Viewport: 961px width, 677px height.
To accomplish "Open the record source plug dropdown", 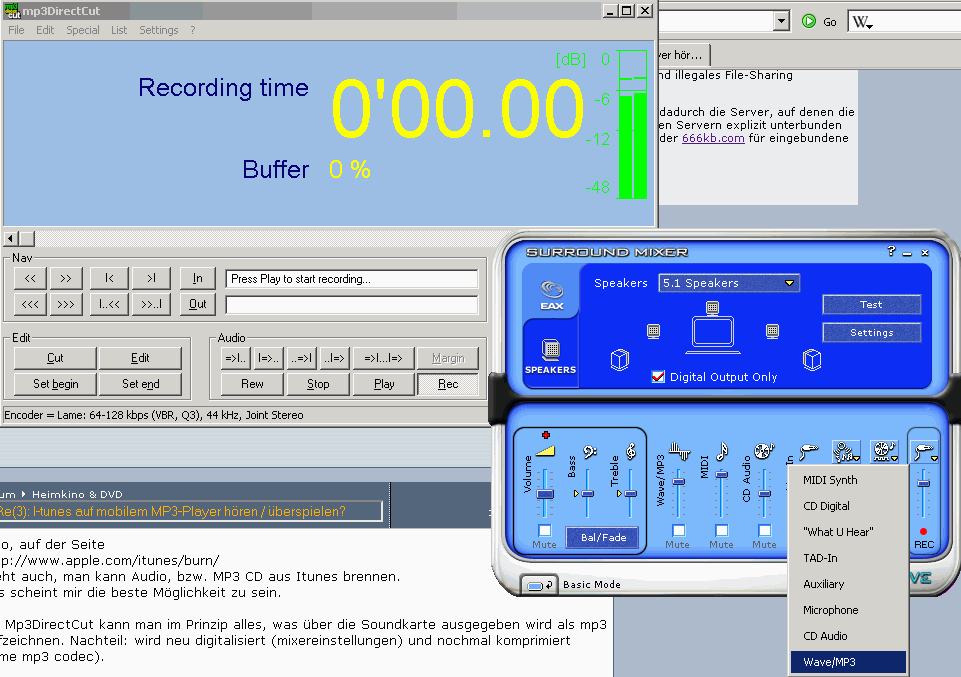I will 924,453.
